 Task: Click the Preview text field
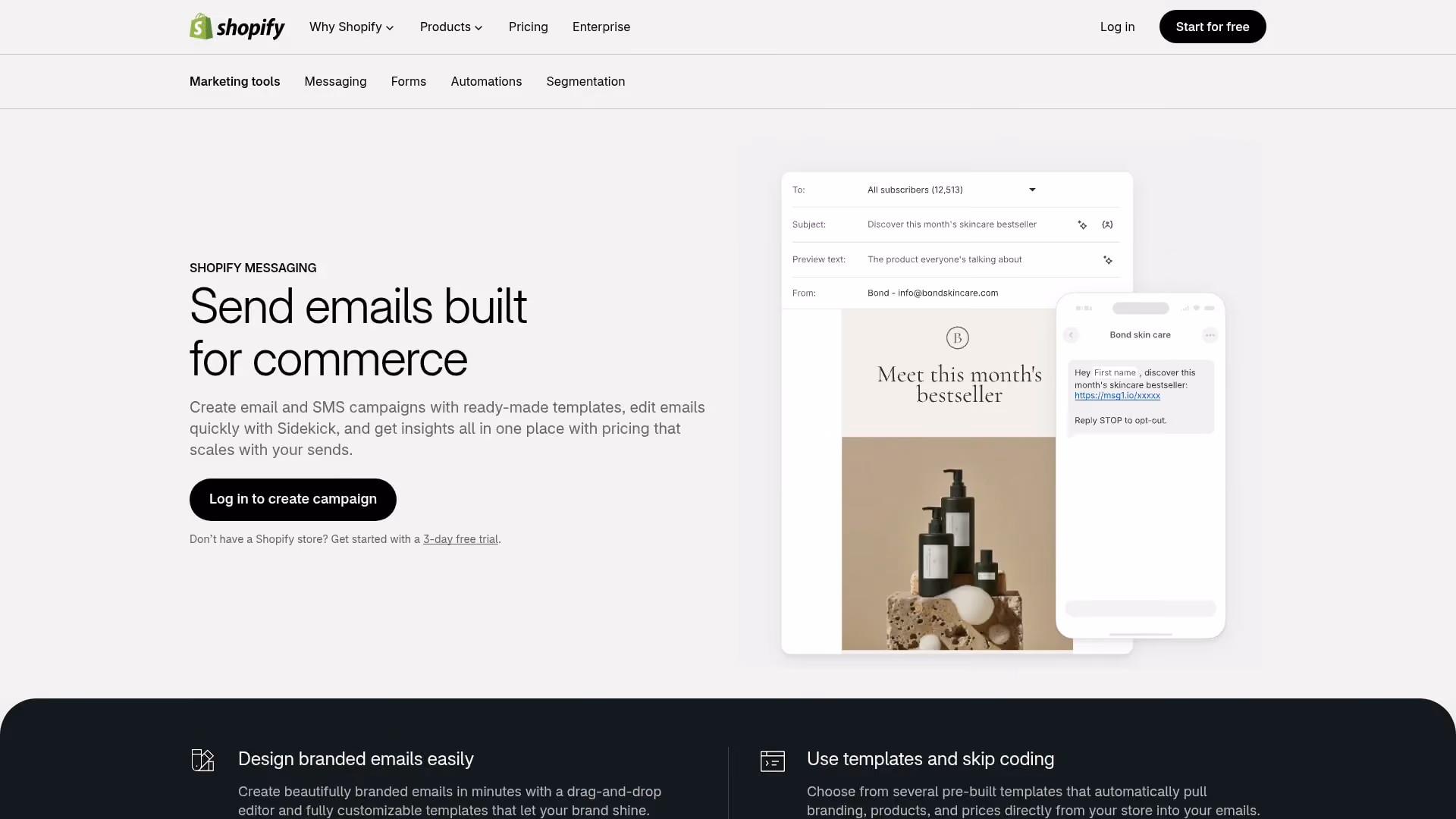[944, 259]
